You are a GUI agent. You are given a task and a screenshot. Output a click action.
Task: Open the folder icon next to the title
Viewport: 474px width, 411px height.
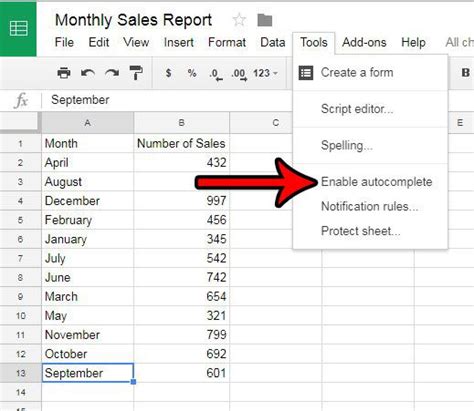265,20
